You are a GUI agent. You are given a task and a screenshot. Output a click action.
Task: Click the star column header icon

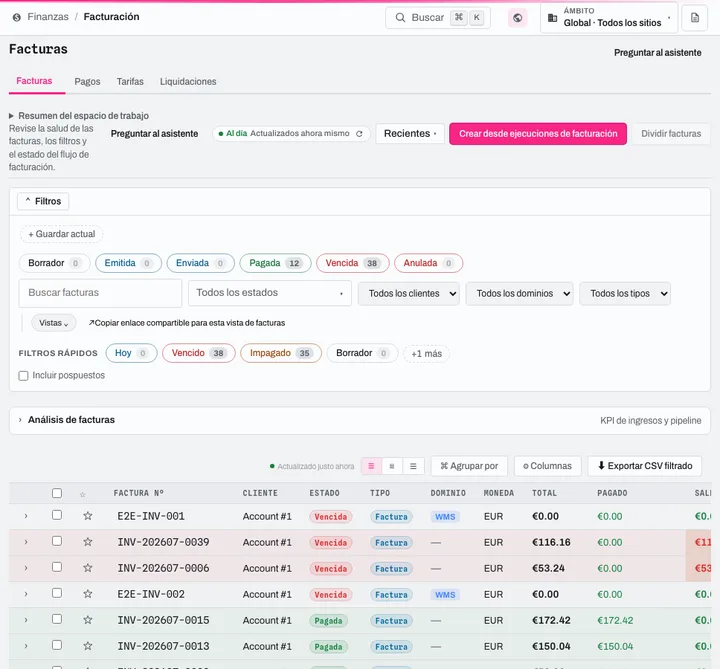coord(83,495)
